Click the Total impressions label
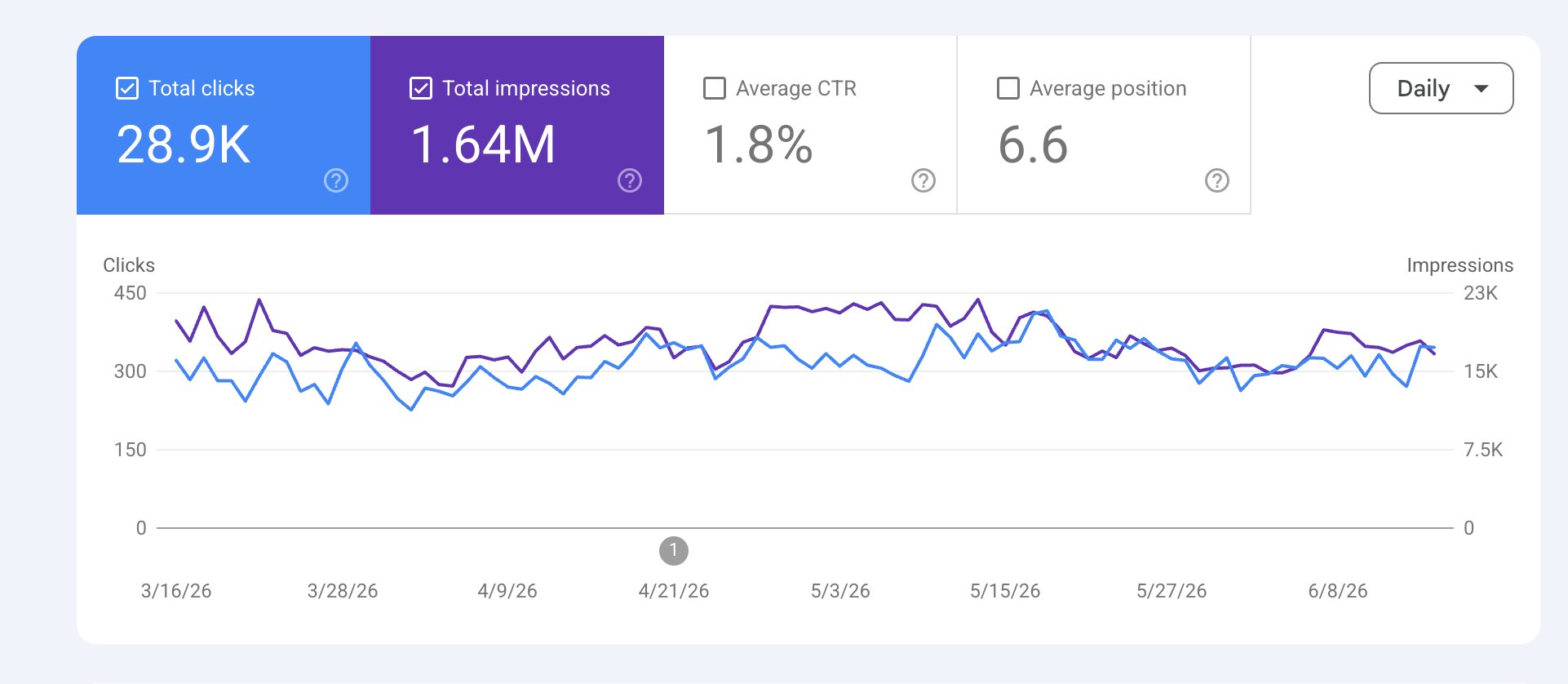This screenshot has width=1568, height=684. (x=526, y=88)
